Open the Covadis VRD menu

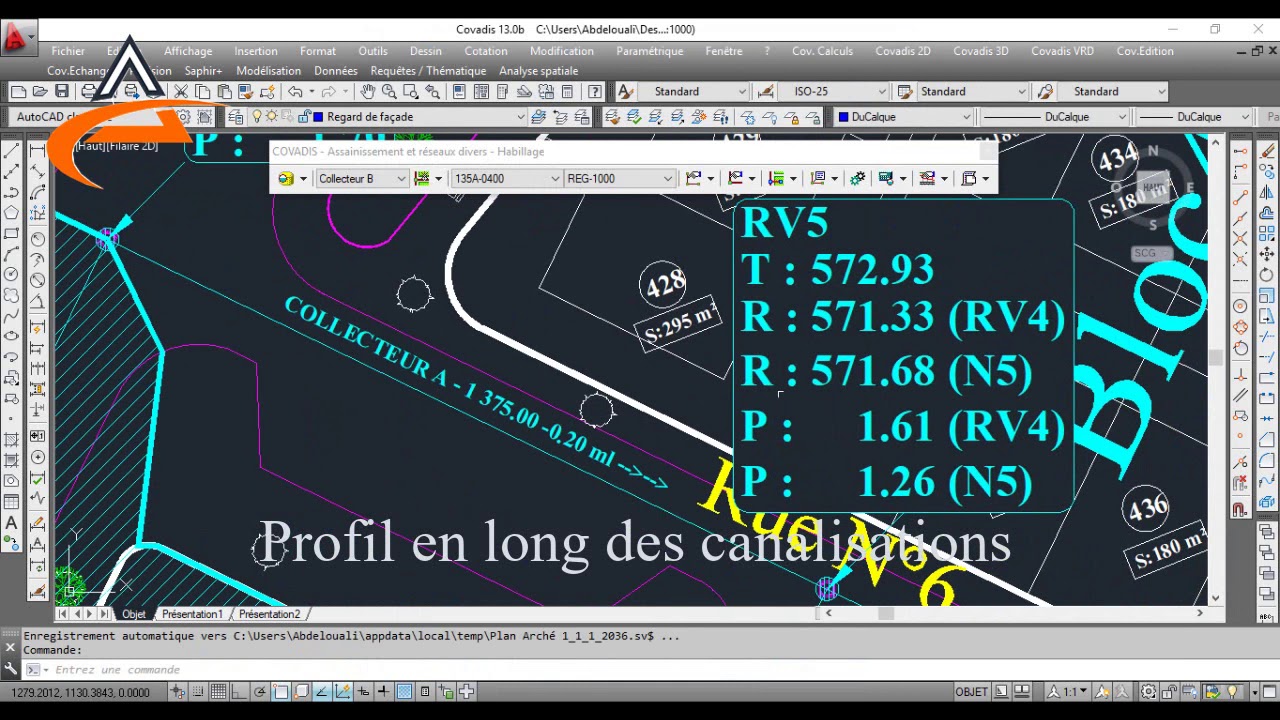[1062, 51]
